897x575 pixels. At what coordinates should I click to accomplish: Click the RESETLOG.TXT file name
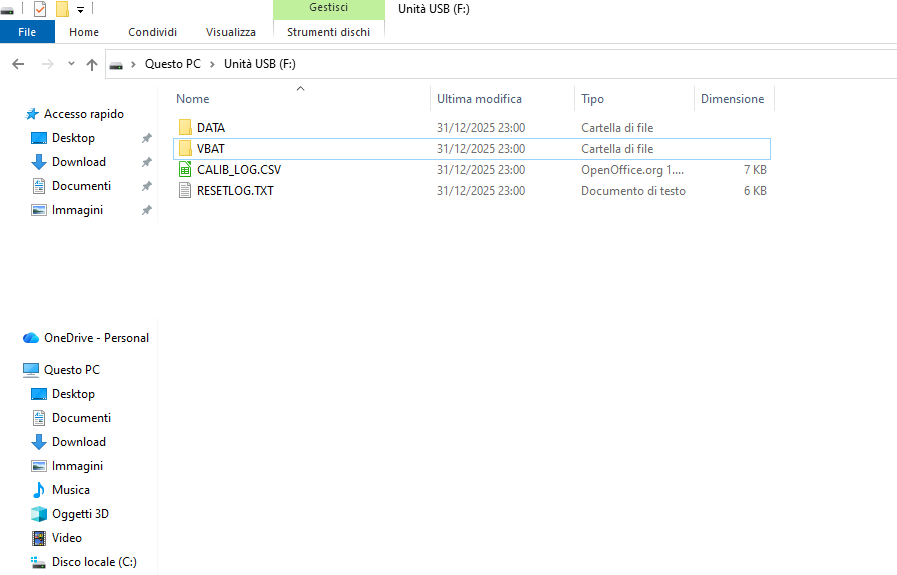[235, 191]
